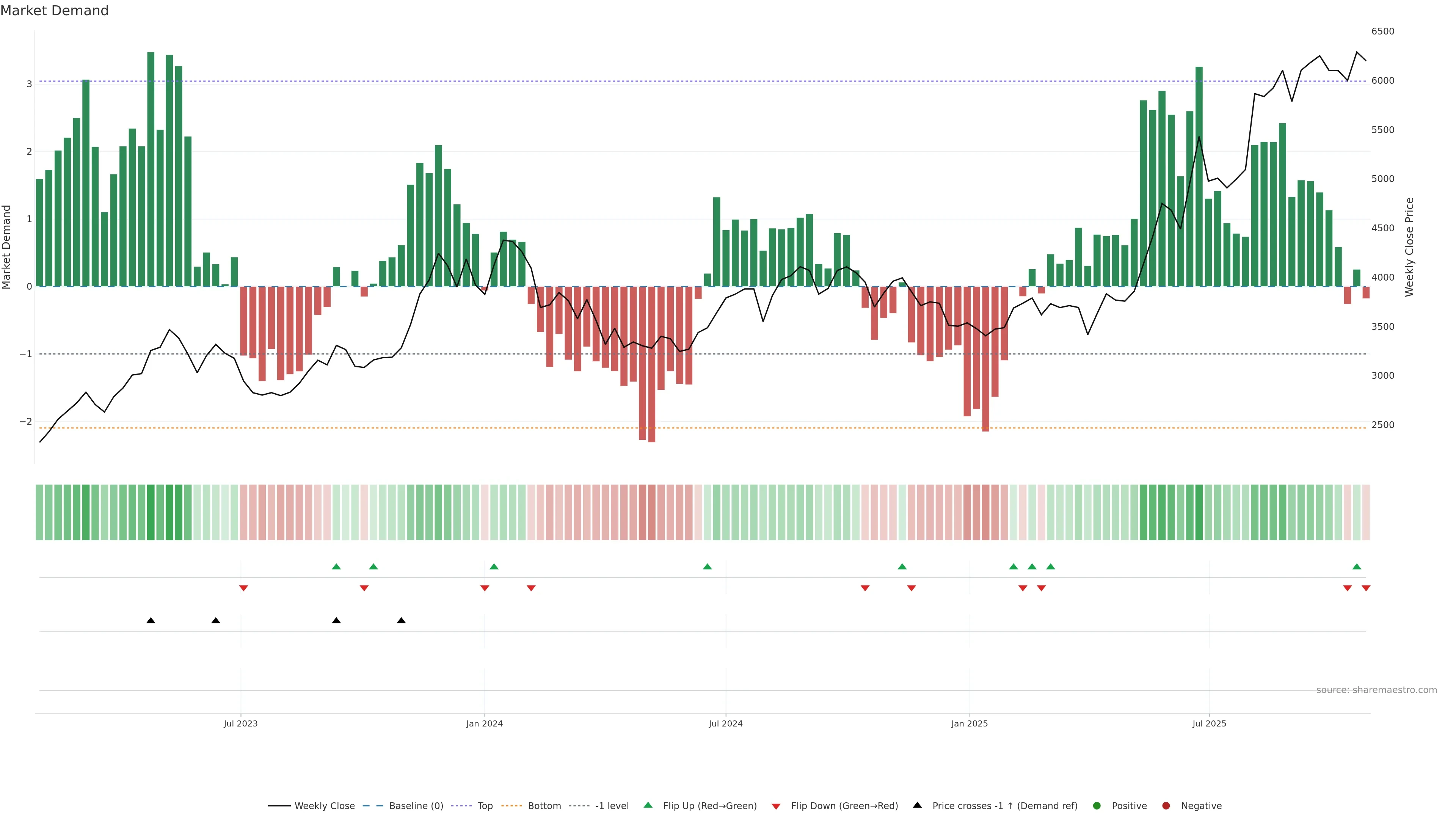
Task: Select the Jan 2024 x-axis label
Action: 485,723
